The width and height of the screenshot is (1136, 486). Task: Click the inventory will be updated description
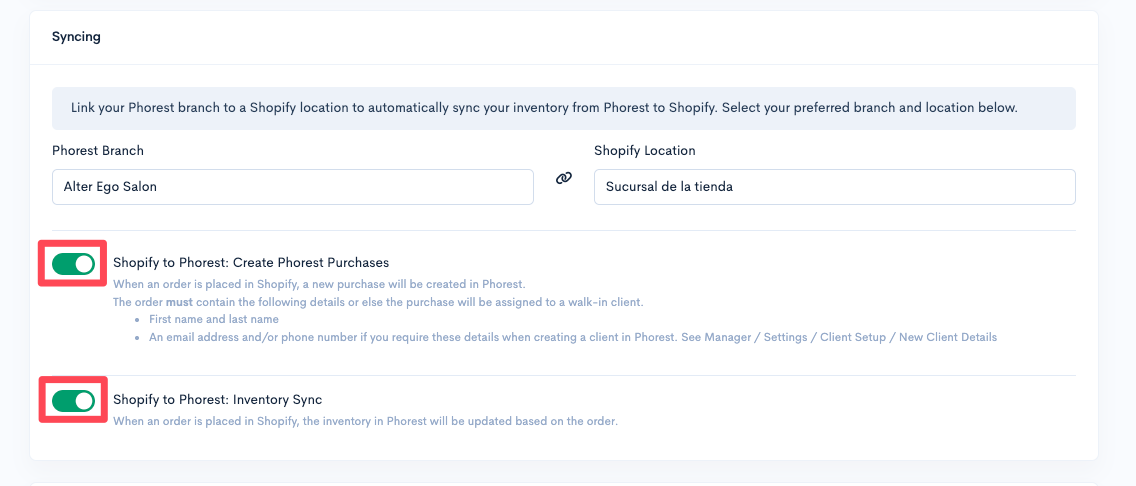point(365,421)
